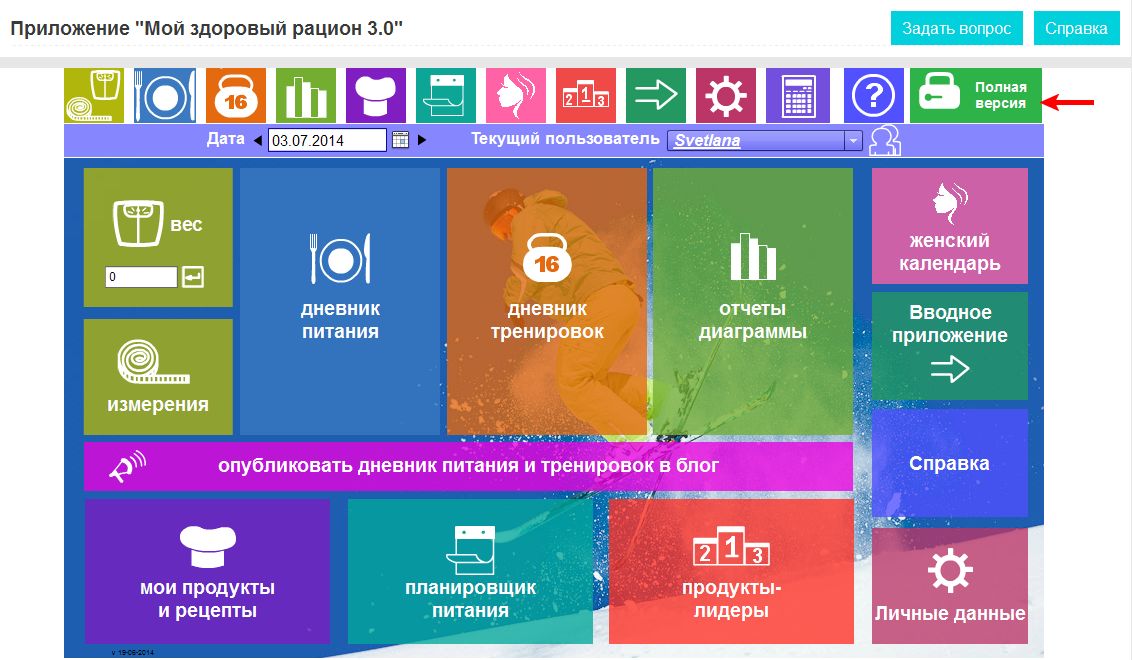Open the bar chart reports toolbar icon
The height and width of the screenshot is (660, 1132).
pos(306,95)
